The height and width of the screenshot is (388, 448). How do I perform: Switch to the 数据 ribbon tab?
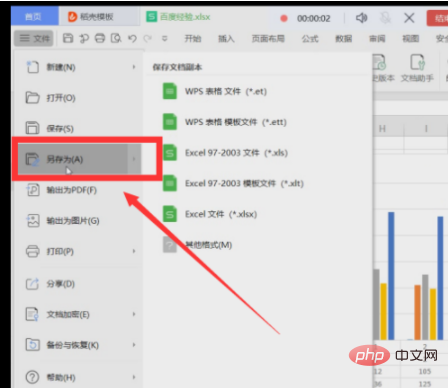tap(344, 39)
